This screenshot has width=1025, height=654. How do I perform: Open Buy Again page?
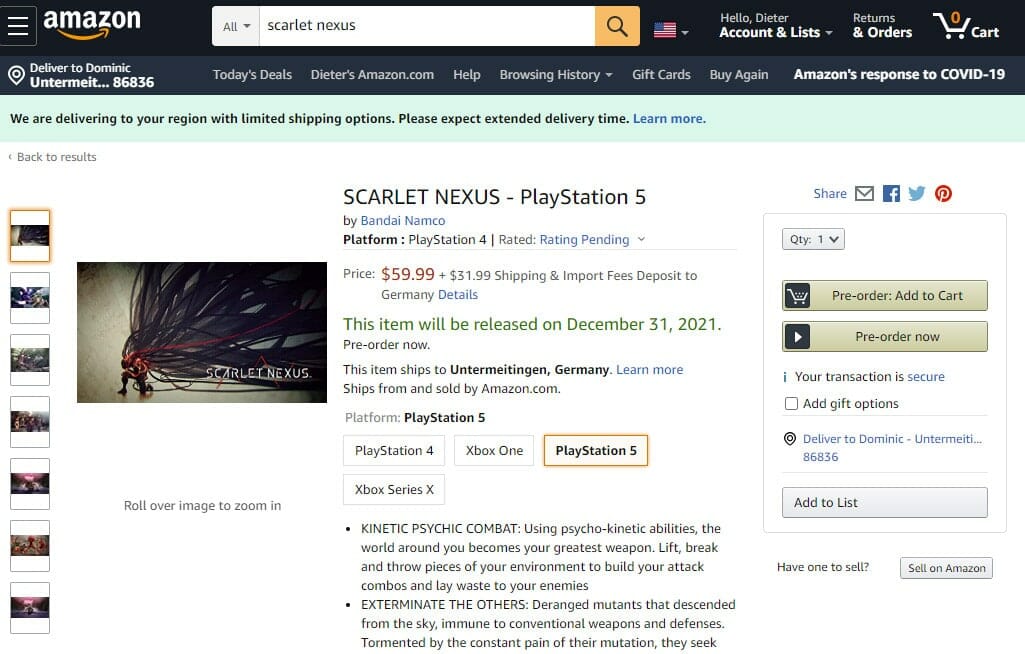click(x=739, y=75)
